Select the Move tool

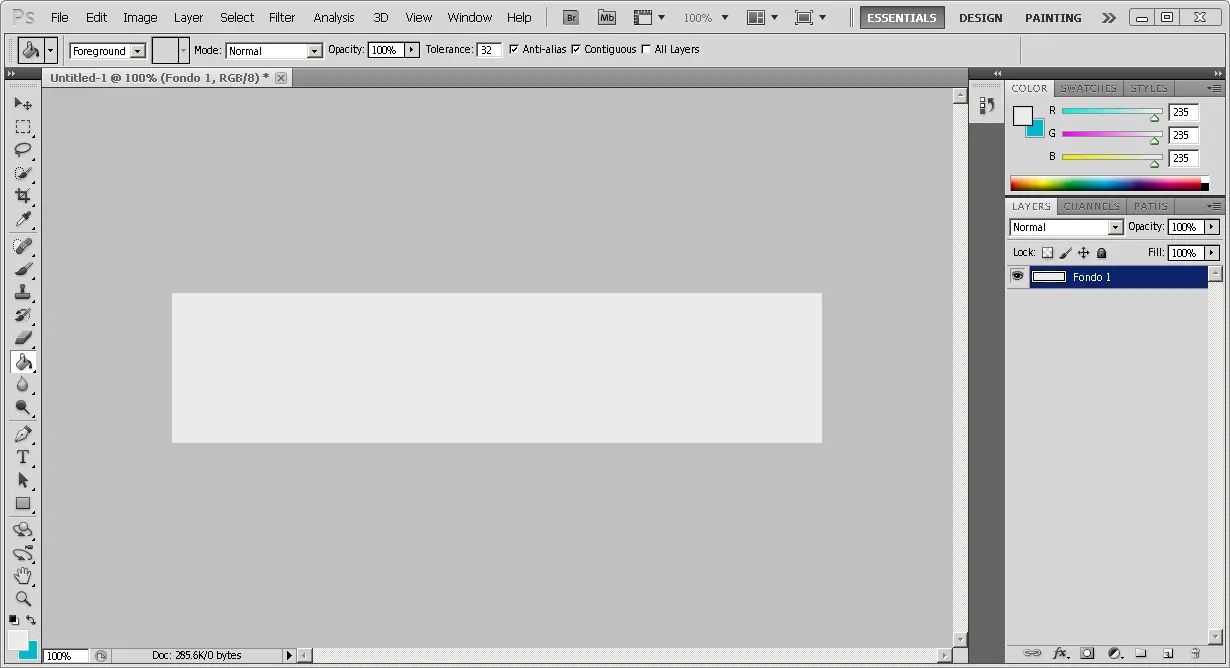pos(23,103)
